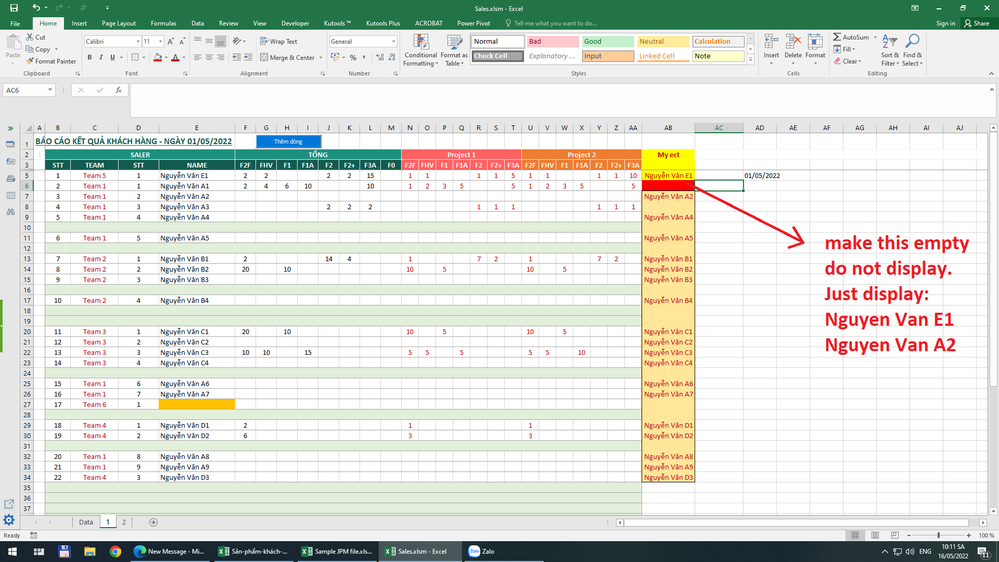Open the Formulas ribbon tab
This screenshot has height=562, width=999.
tap(163, 23)
